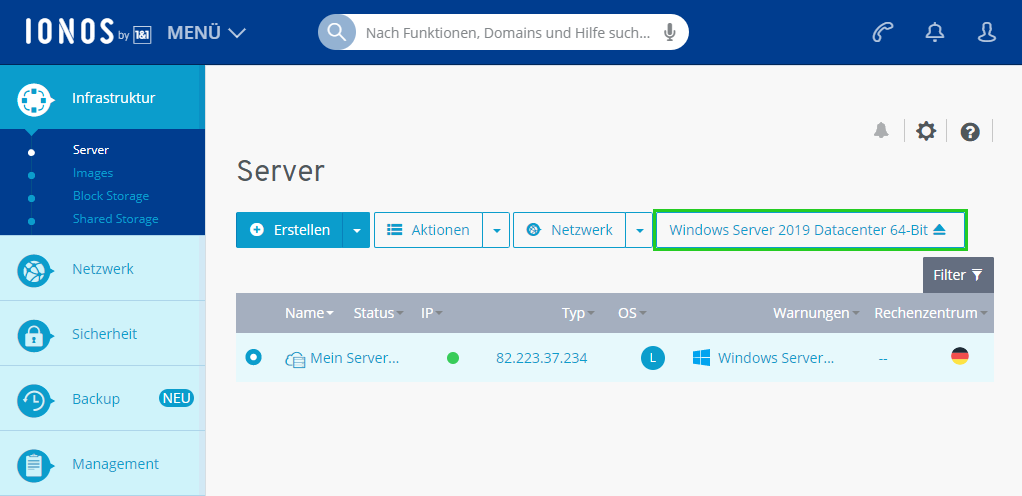Activate the voice search microphone icon

point(669,33)
